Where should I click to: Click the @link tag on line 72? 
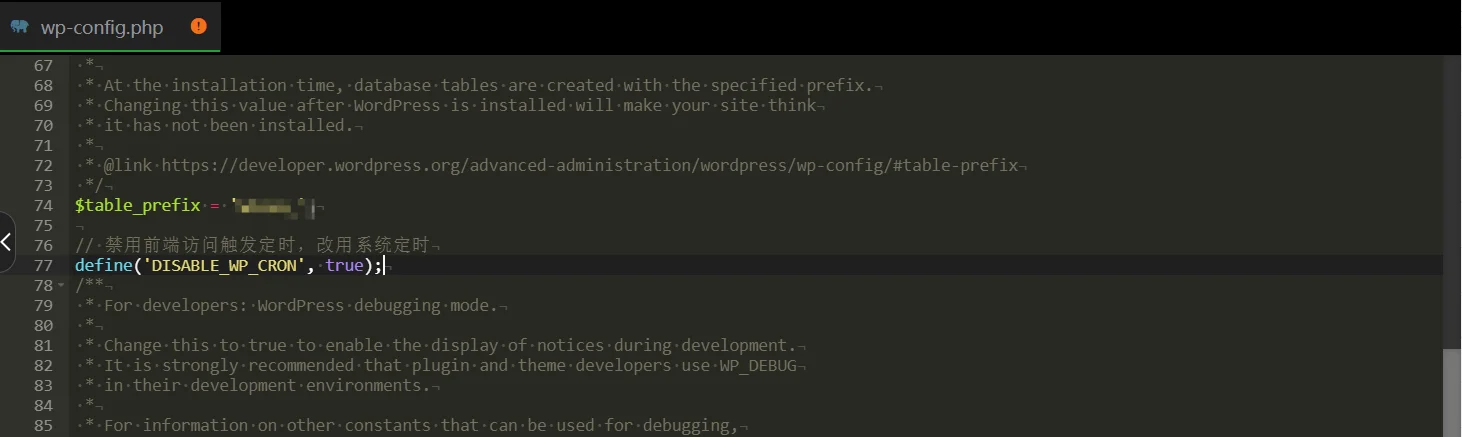click(128, 165)
